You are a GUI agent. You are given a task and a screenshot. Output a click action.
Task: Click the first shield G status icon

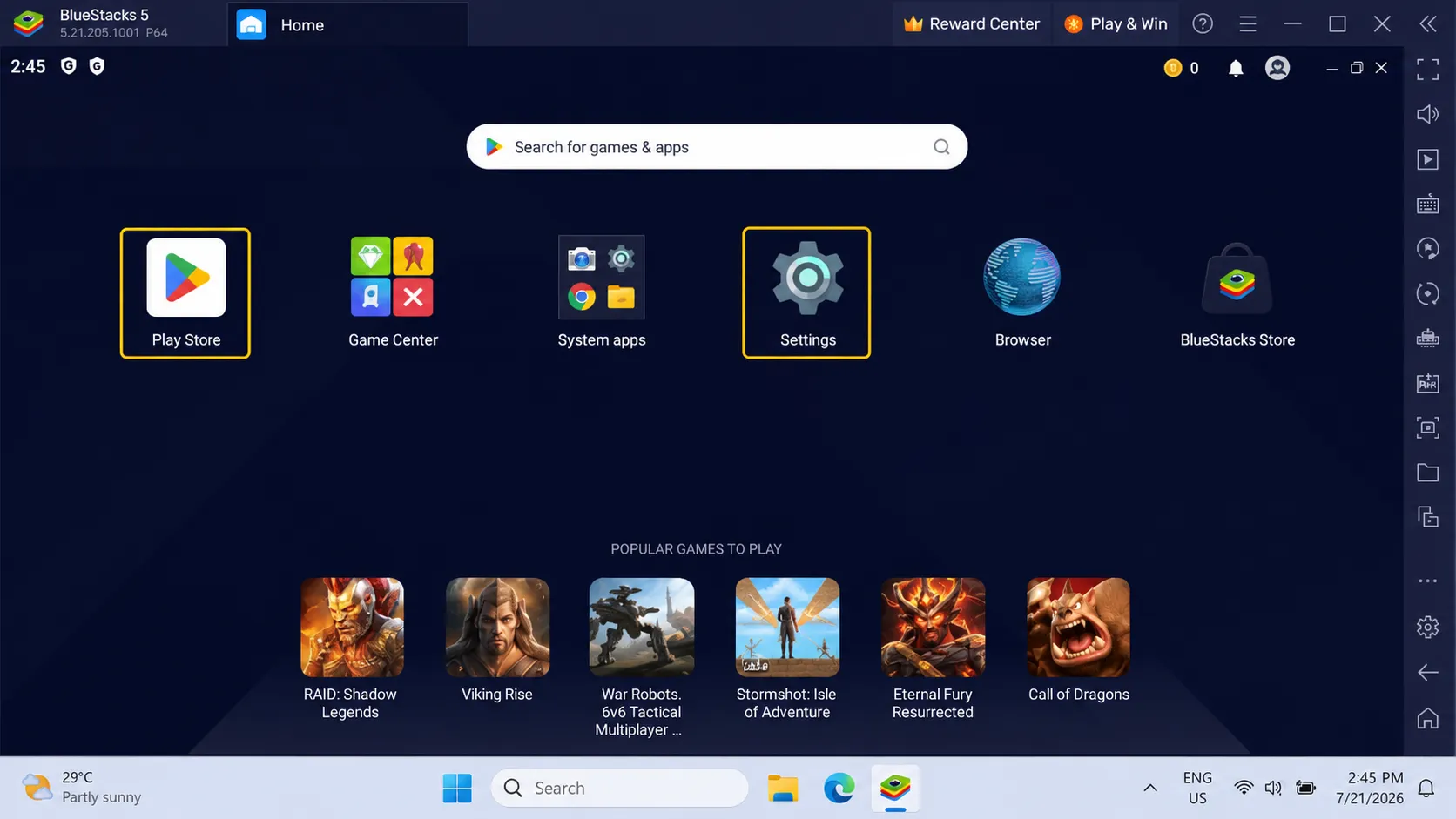(x=69, y=66)
